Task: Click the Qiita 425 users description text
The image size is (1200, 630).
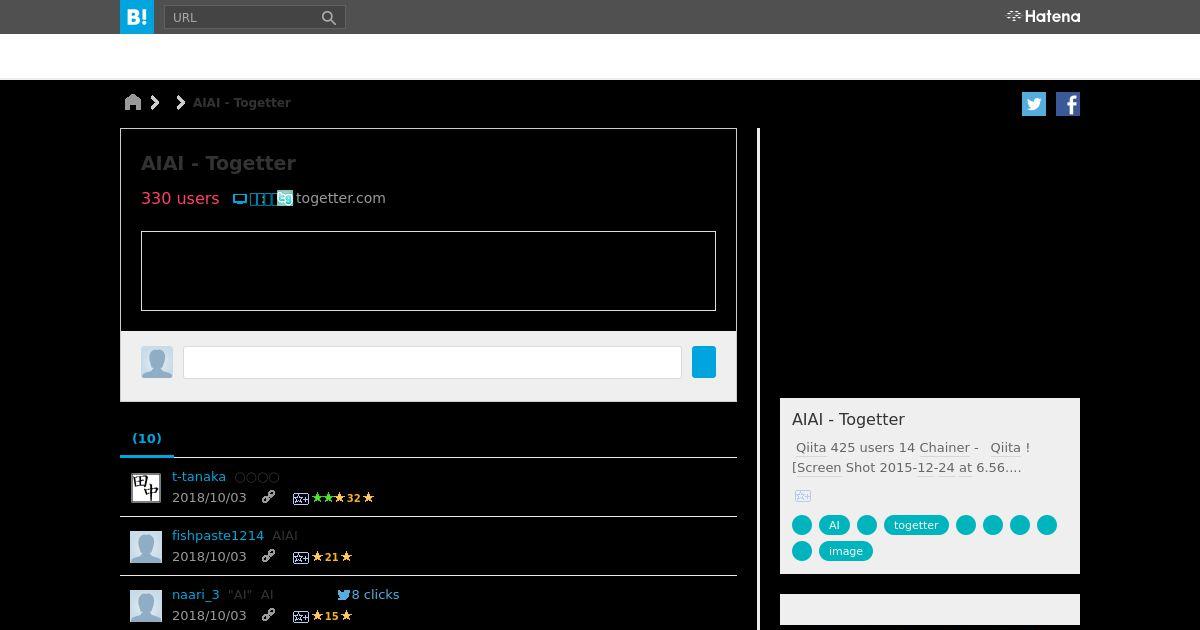Action: coord(911,458)
